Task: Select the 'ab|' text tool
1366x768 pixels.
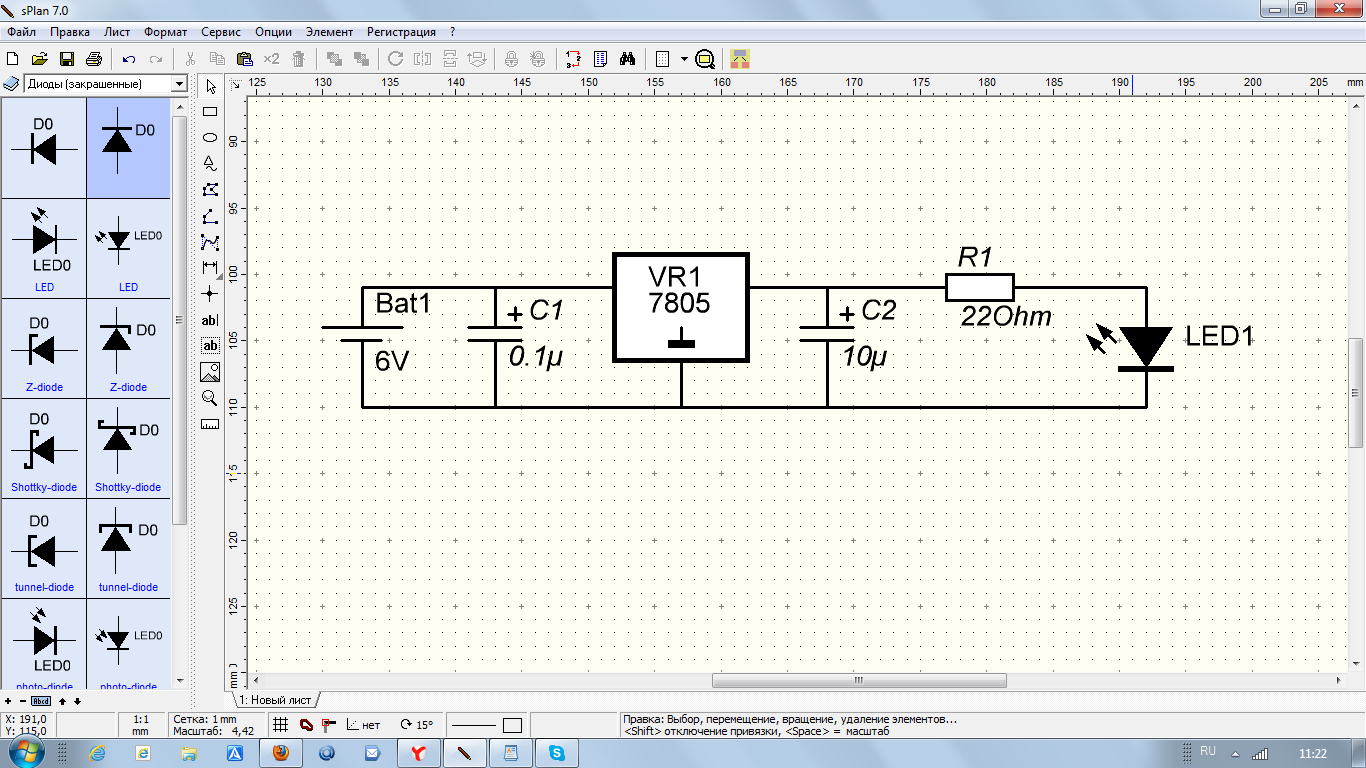Action: [210, 320]
